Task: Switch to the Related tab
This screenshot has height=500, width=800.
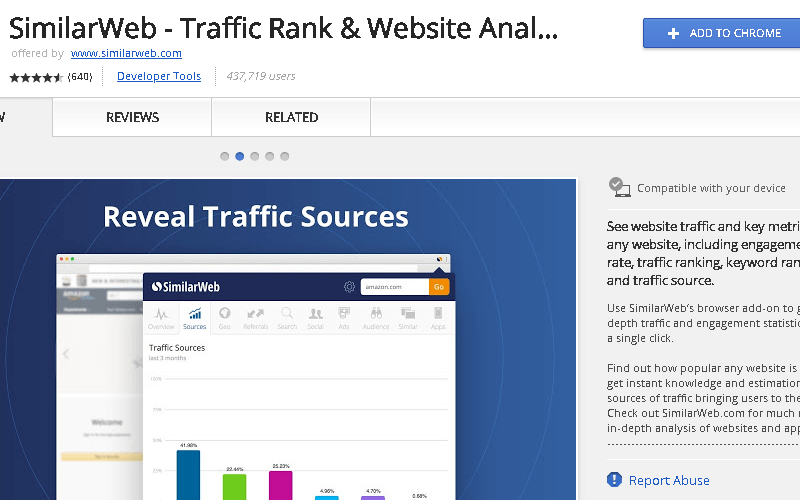Action: tap(291, 117)
